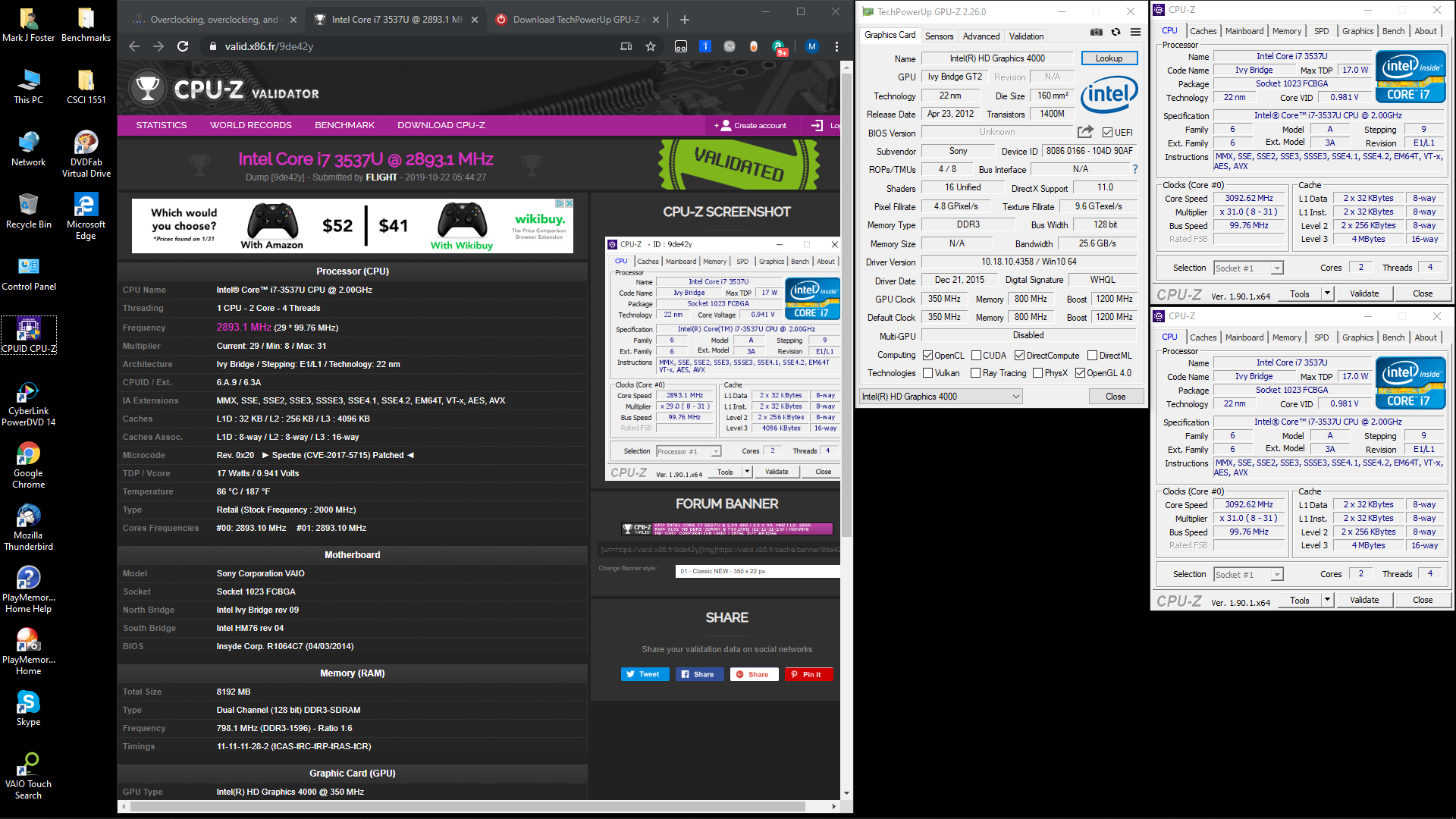Open GPU-Z Intel HD Graphics 4000 selector dropdown
The height and width of the screenshot is (819, 1456).
tap(940, 396)
